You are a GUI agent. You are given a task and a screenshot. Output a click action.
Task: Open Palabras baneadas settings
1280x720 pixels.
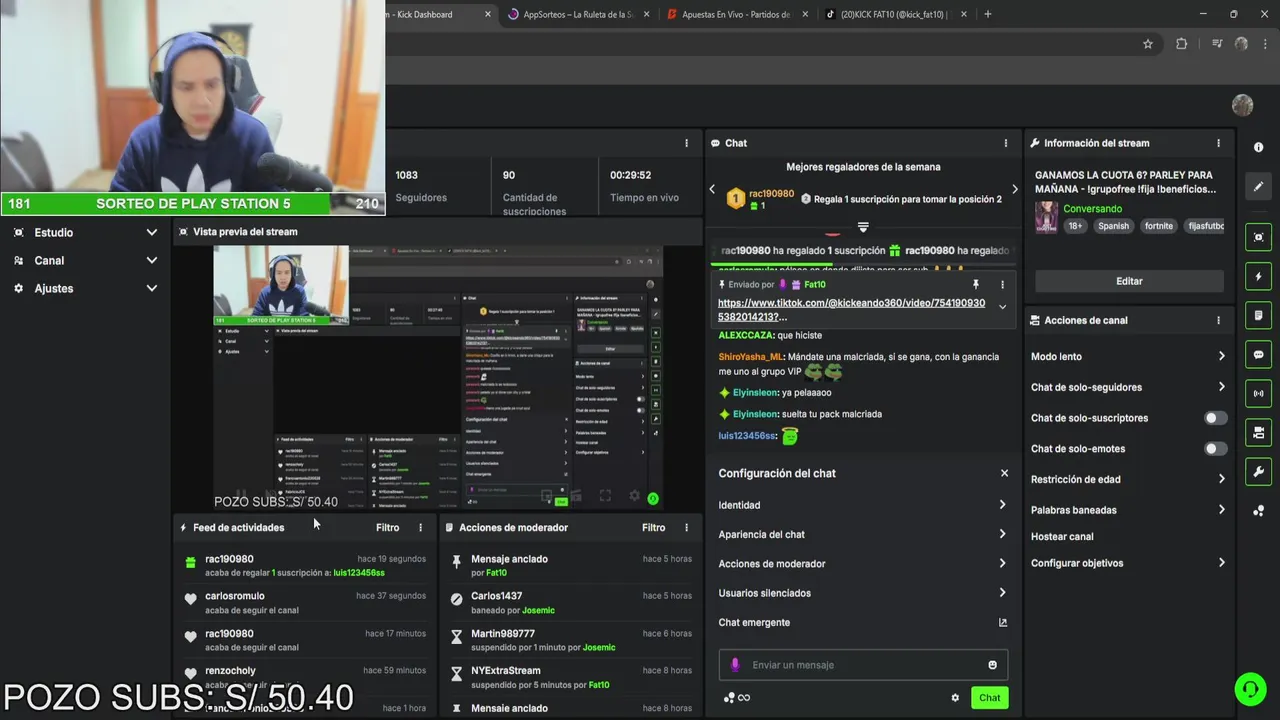point(1128,510)
